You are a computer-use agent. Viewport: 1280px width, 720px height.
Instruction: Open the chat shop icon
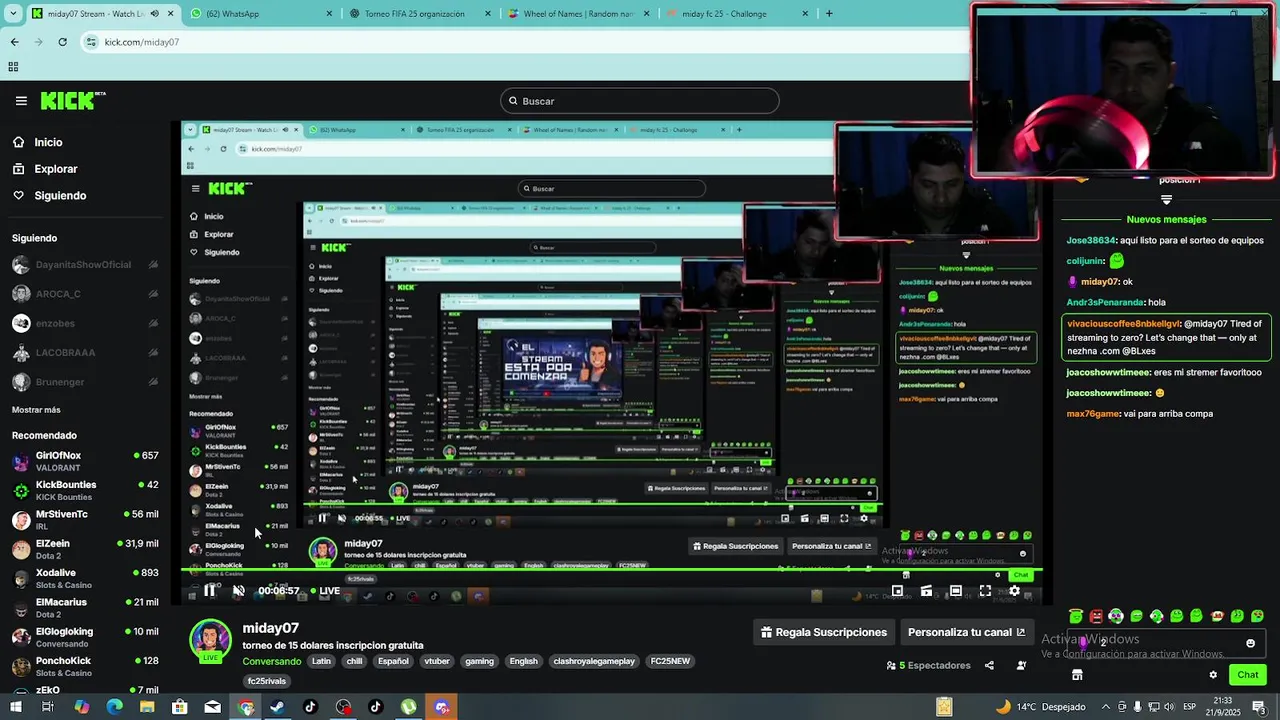click(x=1077, y=675)
